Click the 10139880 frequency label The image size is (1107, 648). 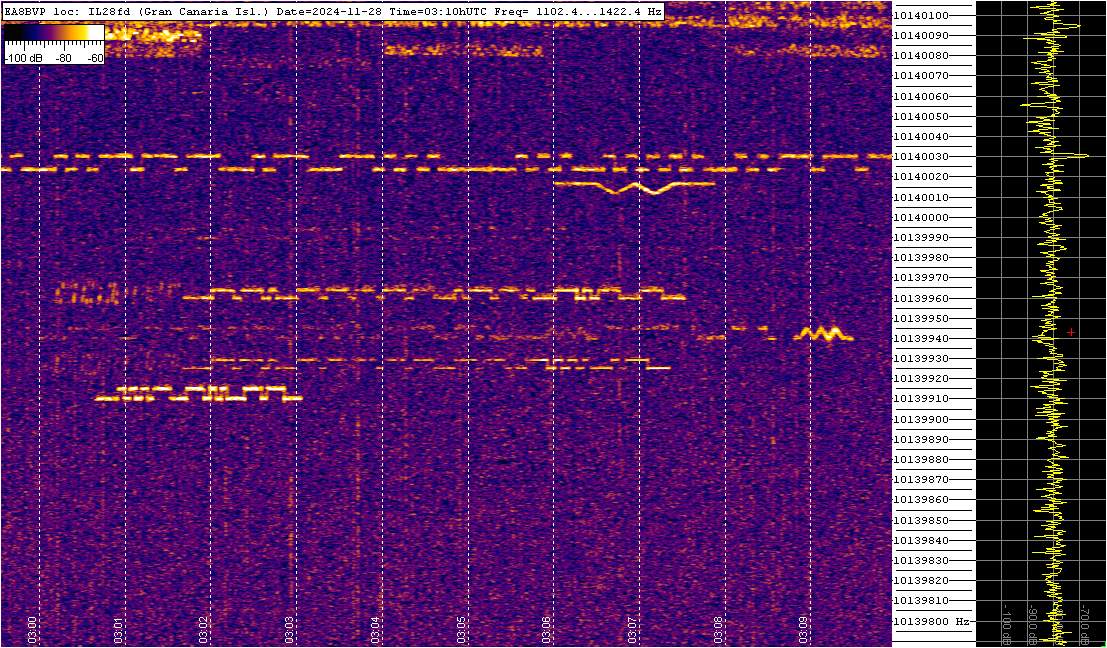(921, 460)
